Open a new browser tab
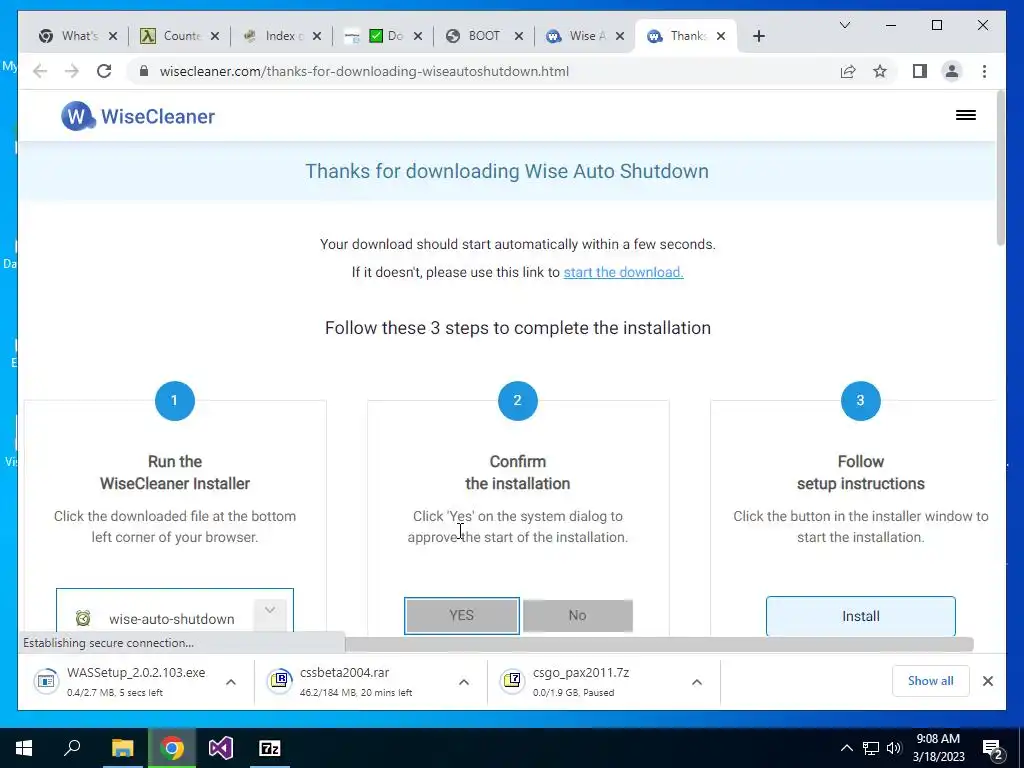 click(x=758, y=36)
